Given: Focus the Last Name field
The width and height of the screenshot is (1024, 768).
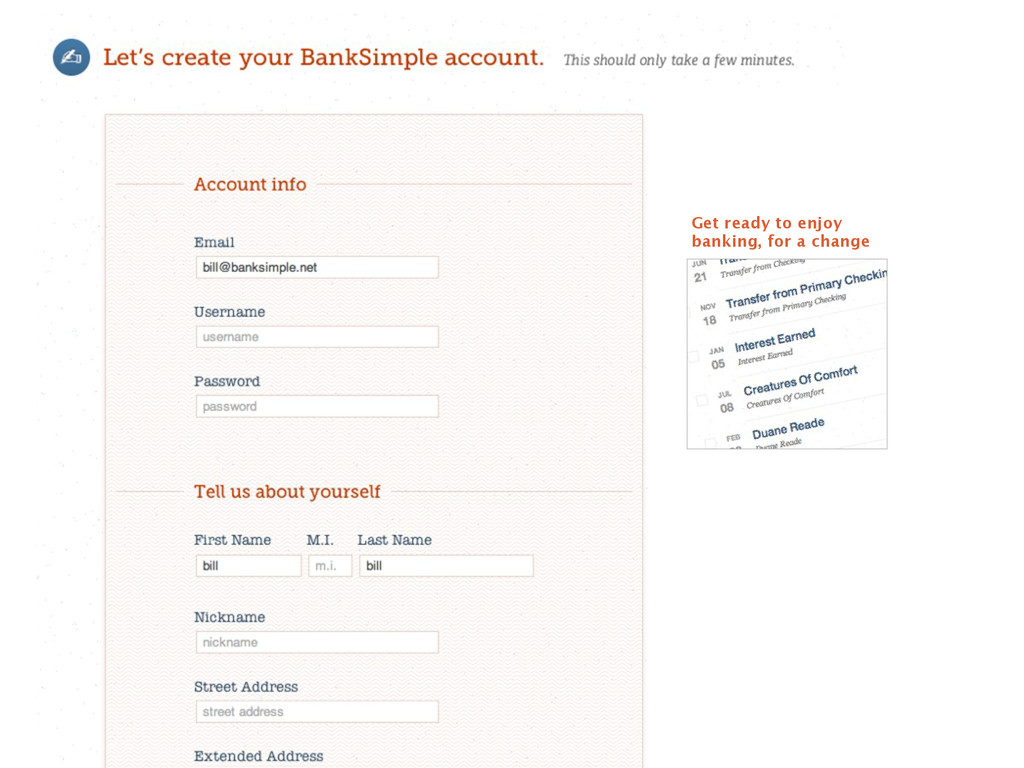Looking at the screenshot, I should [447, 566].
